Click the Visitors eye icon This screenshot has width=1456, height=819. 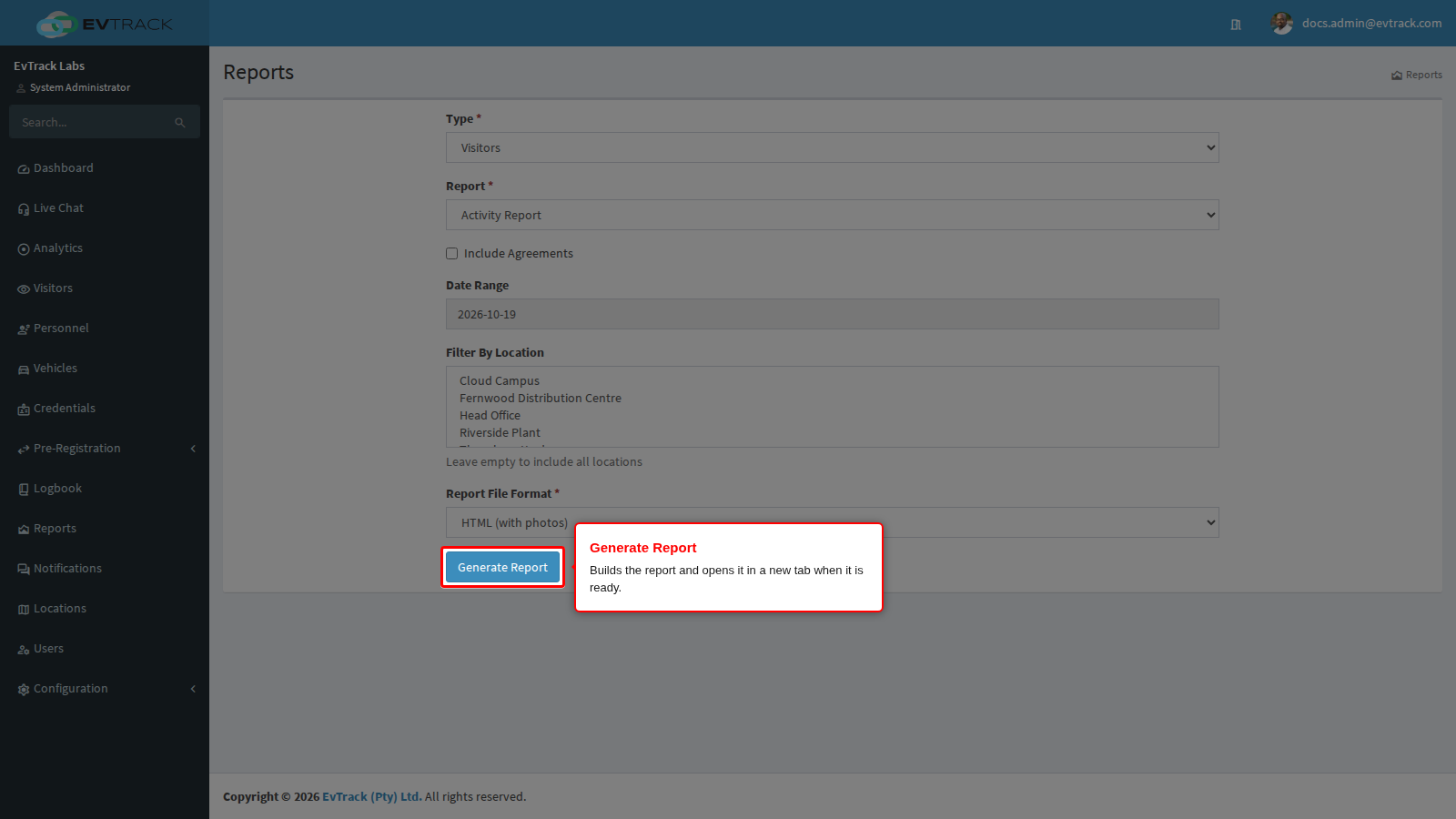click(24, 289)
